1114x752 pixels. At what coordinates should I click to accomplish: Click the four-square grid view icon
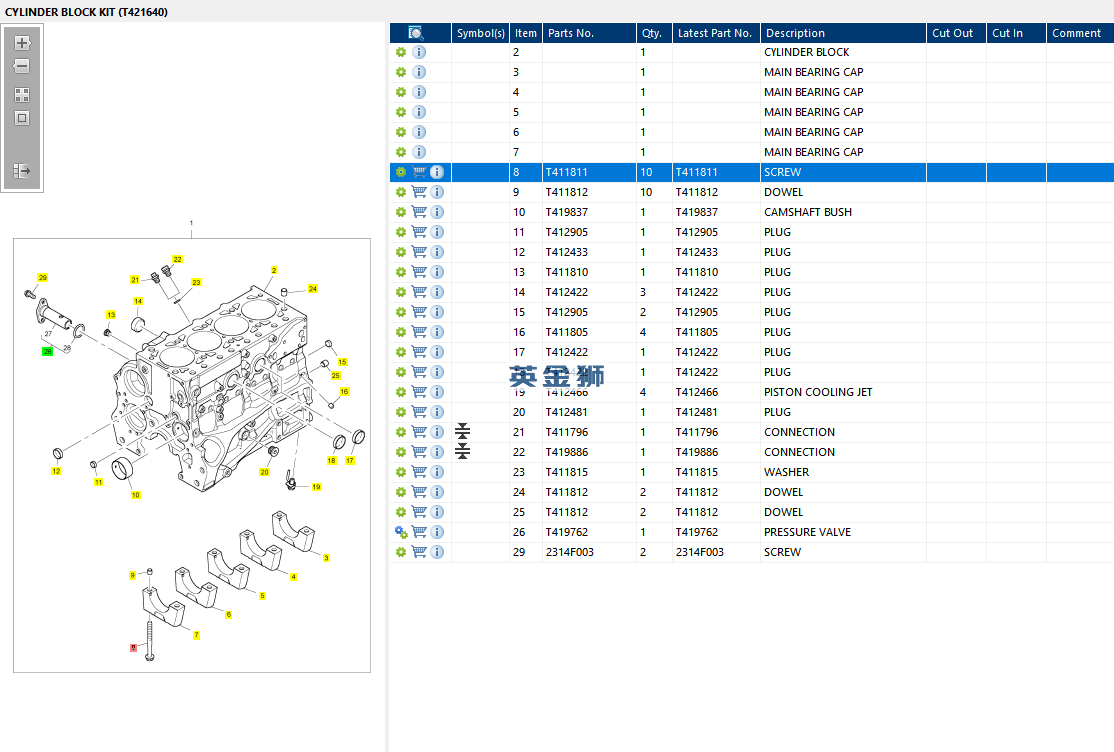22,95
